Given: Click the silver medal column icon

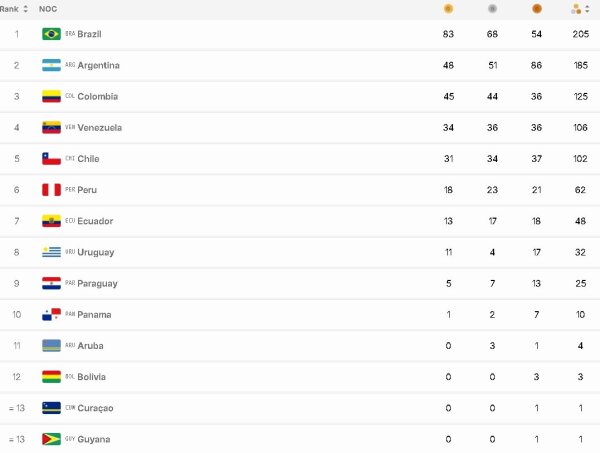Looking at the screenshot, I should (x=492, y=8).
